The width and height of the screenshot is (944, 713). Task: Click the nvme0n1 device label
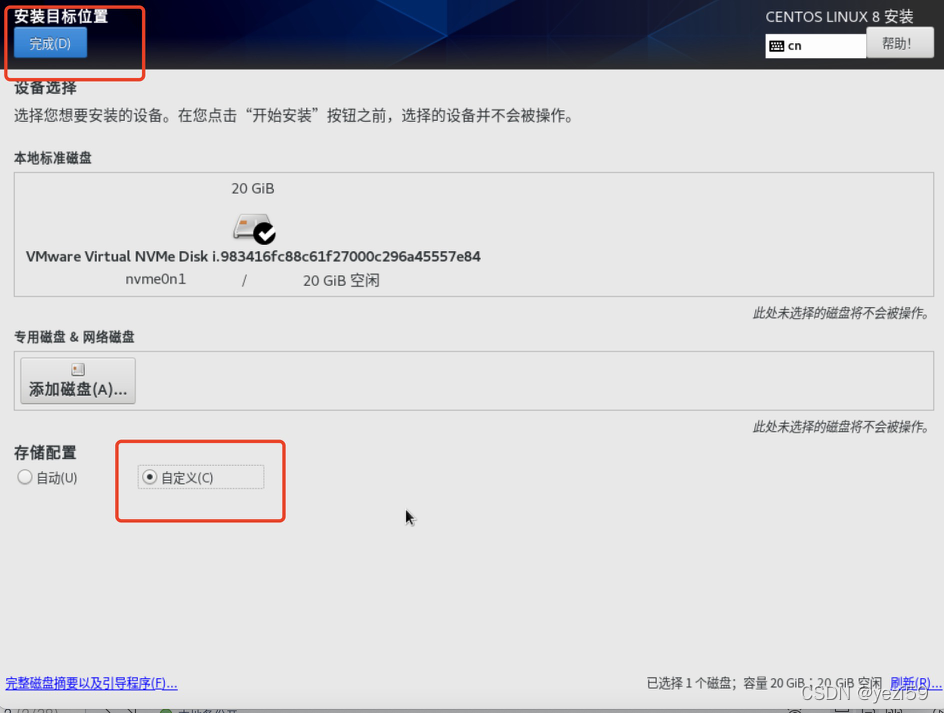pos(155,279)
